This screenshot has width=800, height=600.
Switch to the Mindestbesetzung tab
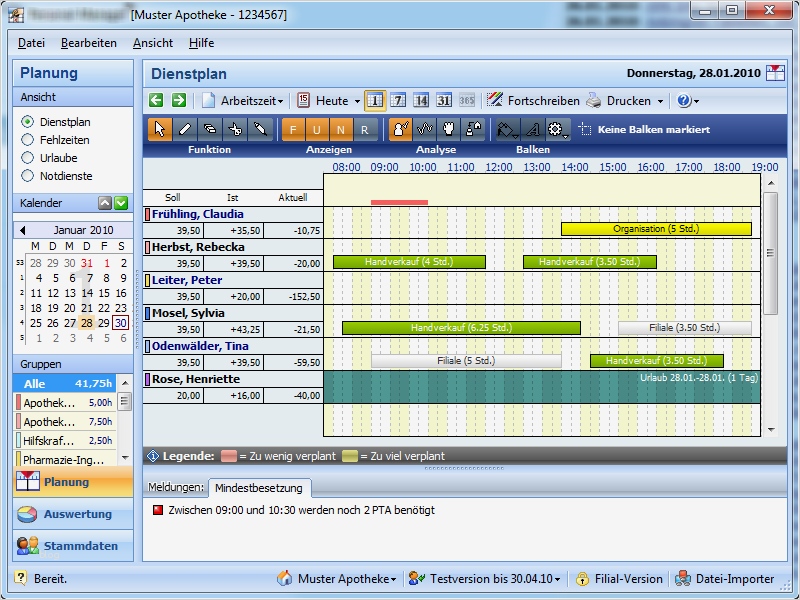[258, 487]
